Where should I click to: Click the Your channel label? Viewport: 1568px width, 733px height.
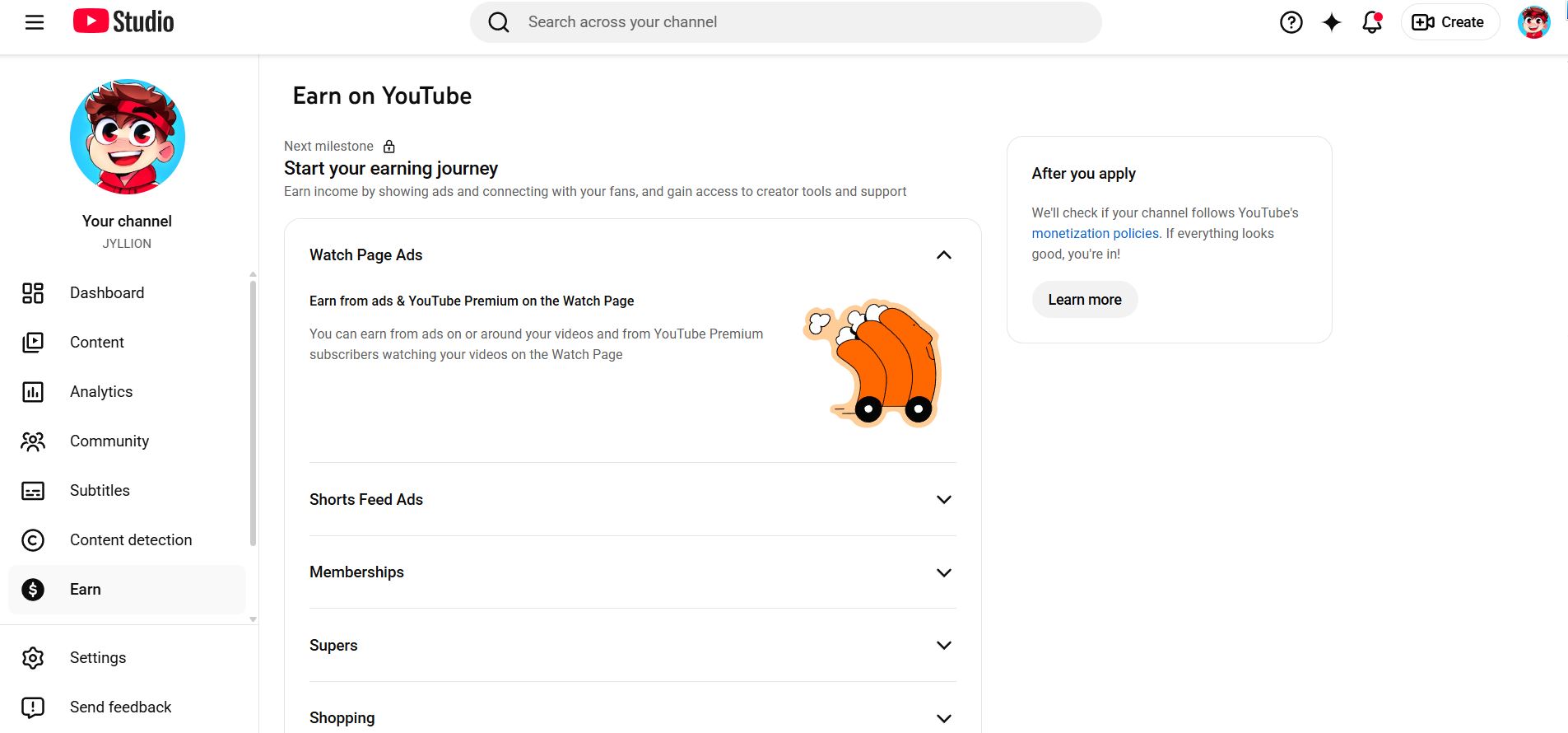pyautogui.click(x=127, y=222)
